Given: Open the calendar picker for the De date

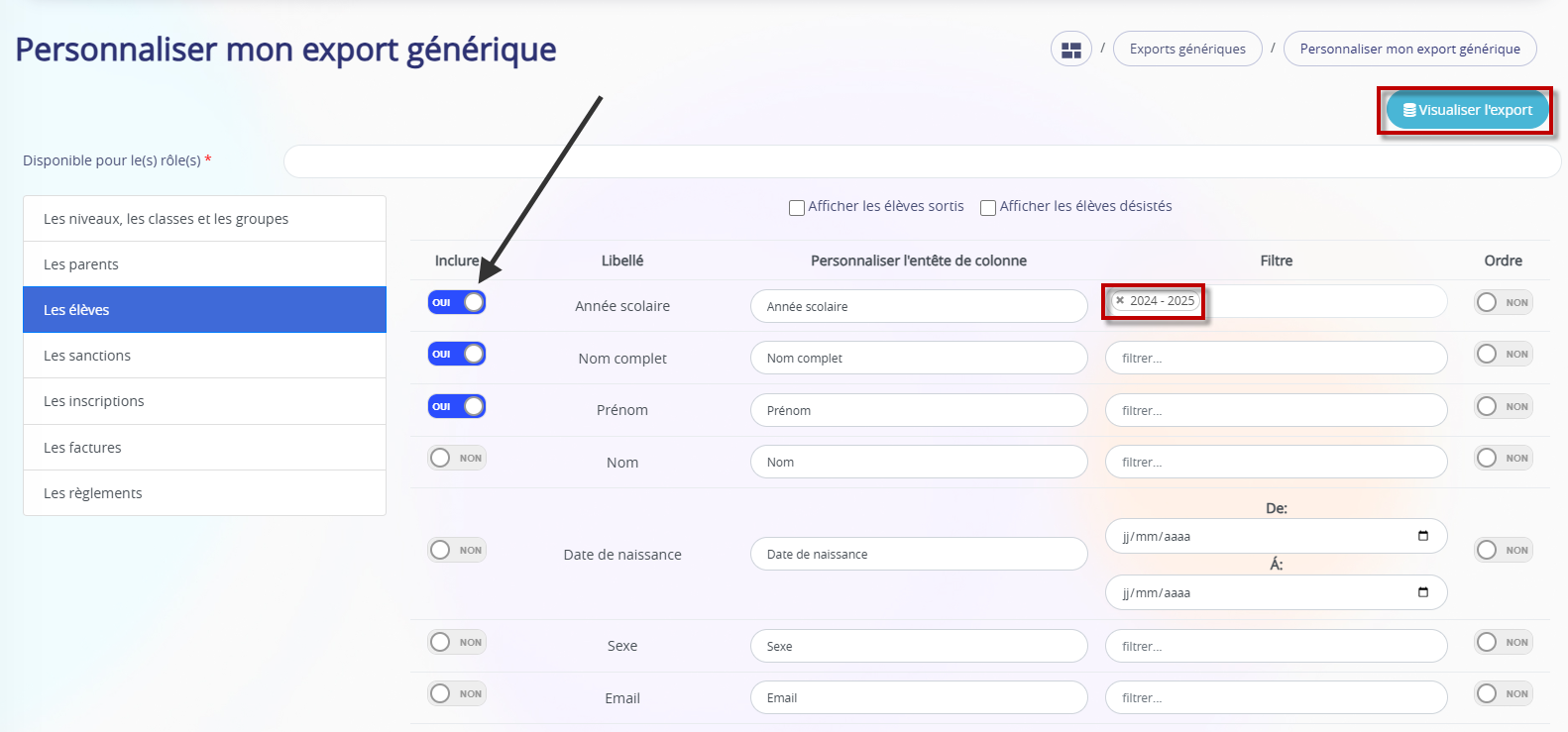Looking at the screenshot, I should 1423,536.
